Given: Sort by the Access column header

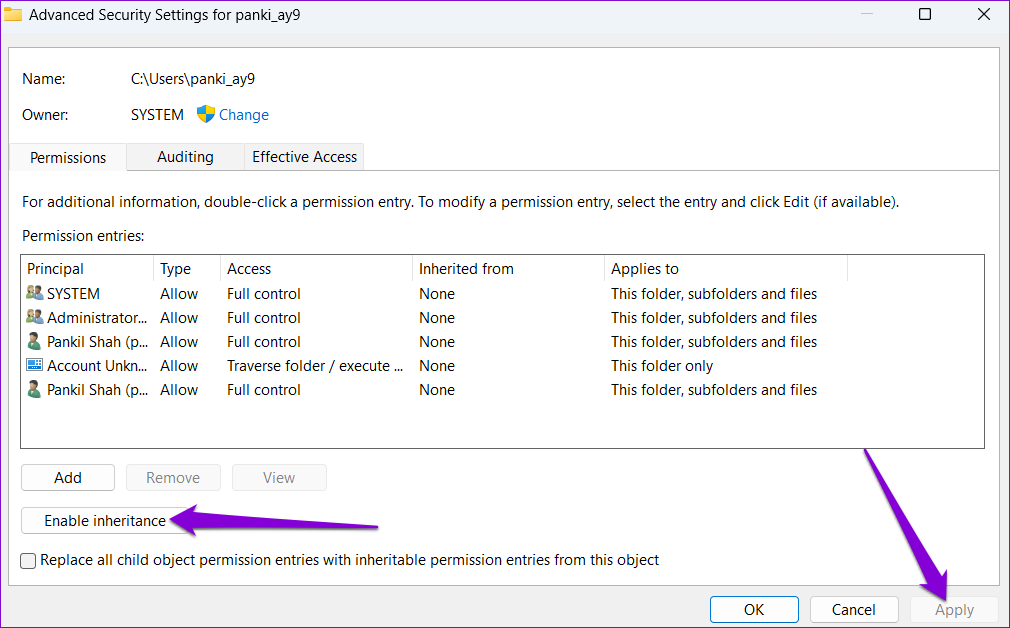Looking at the screenshot, I should (x=316, y=269).
